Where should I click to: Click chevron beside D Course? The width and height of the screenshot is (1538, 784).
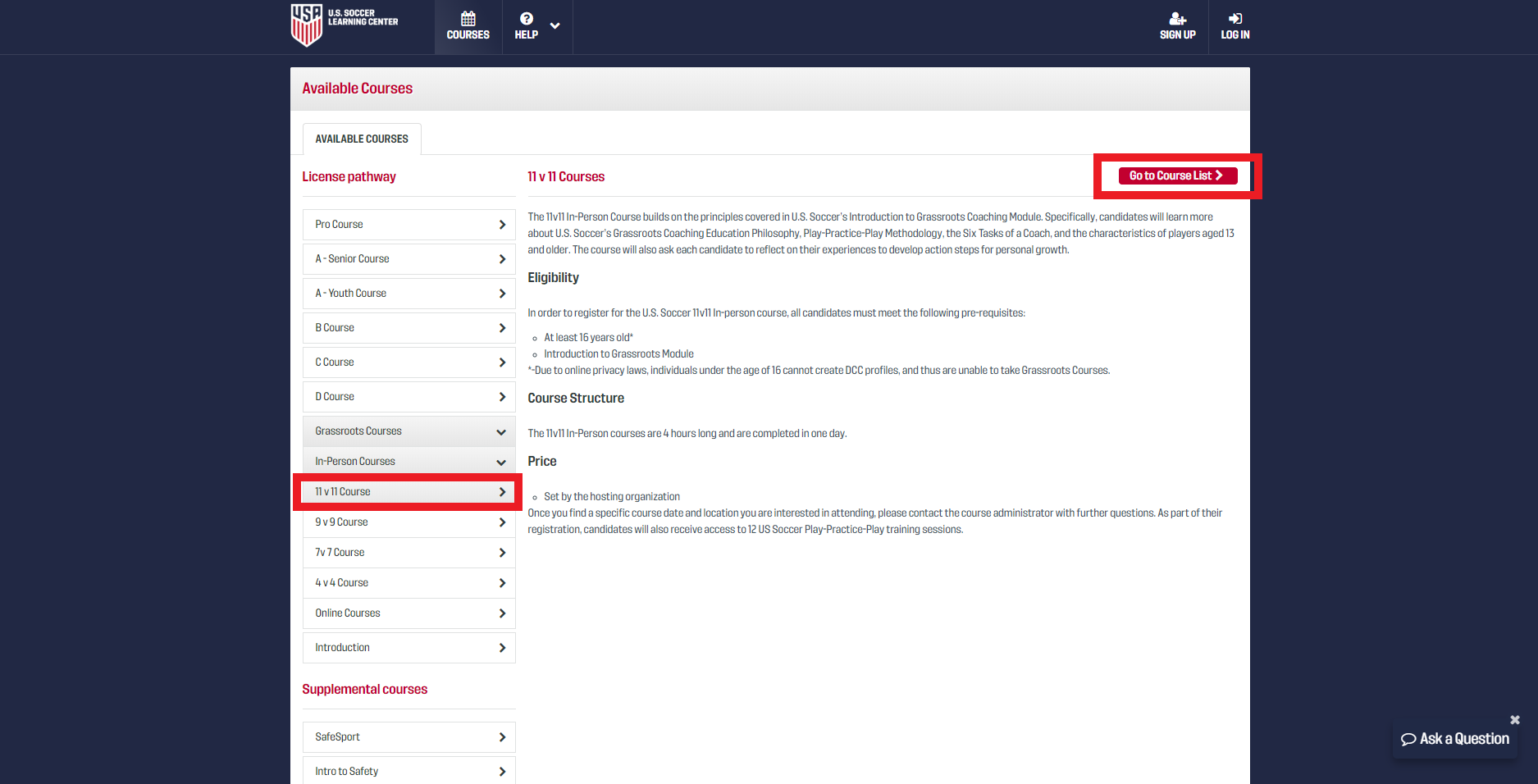coord(502,397)
